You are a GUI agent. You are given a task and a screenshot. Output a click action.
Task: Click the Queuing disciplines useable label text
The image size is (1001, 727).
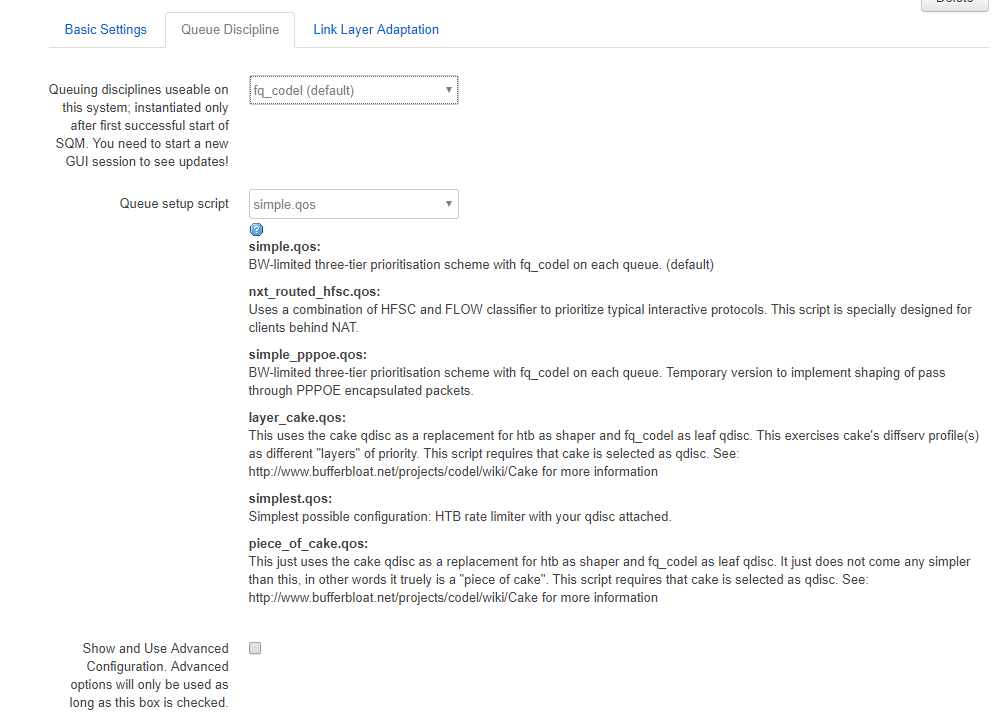coord(139,125)
